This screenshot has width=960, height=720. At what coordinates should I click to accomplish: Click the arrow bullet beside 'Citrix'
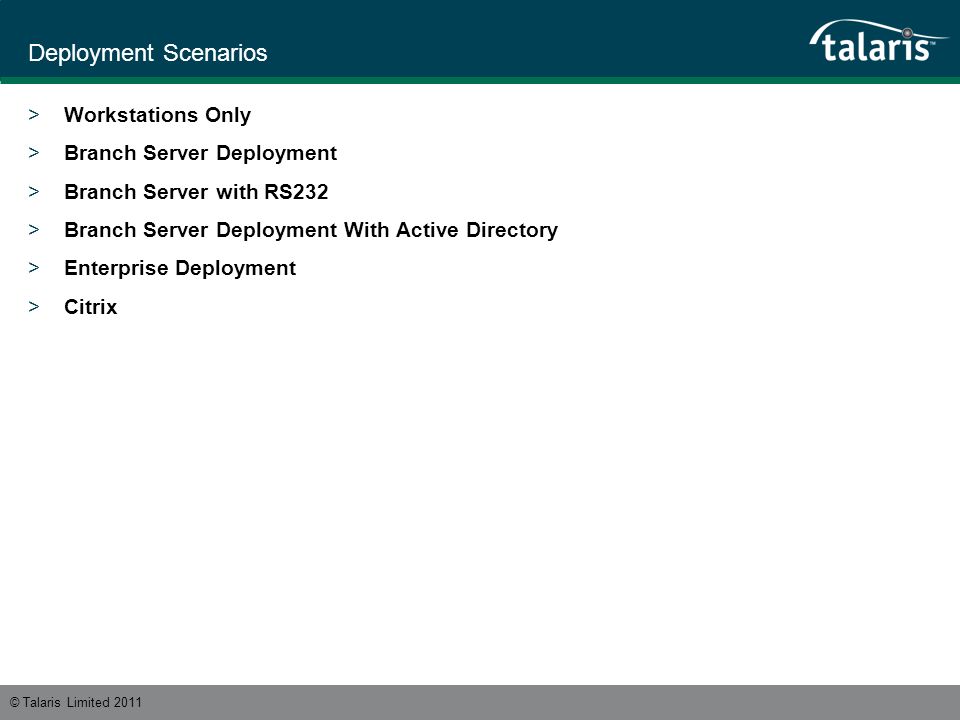(34, 306)
